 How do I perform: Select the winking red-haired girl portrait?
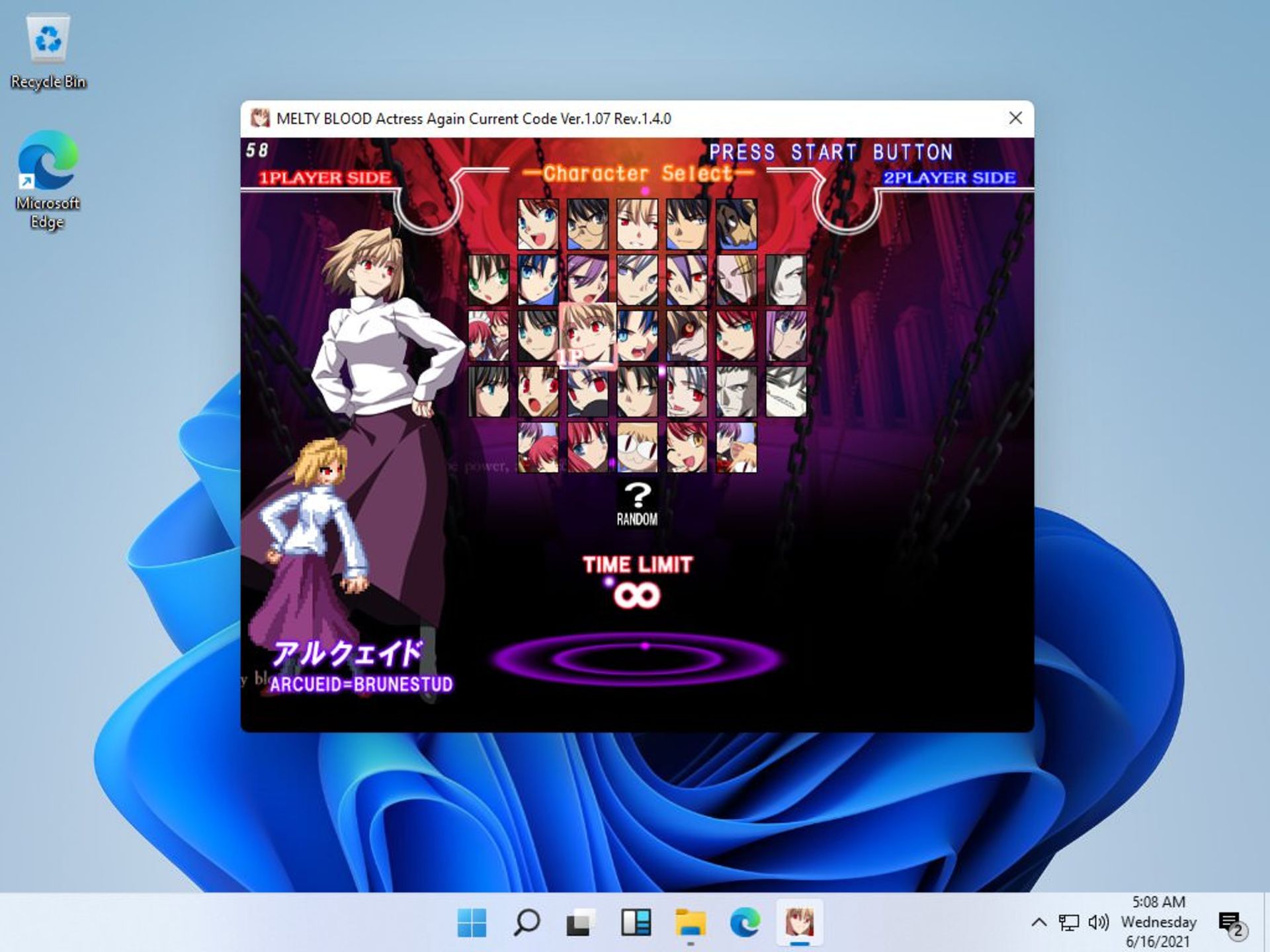(687, 448)
